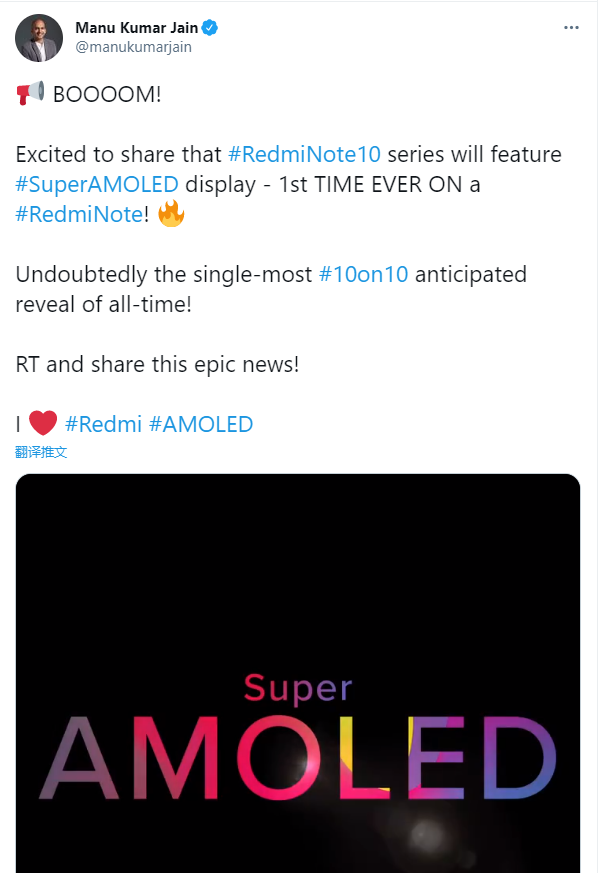Image resolution: width=598 pixels, height=873 pixels.
Task: Click the AMOLED lettering in the video
Action: pyautogui.click(x=298, y=758)
